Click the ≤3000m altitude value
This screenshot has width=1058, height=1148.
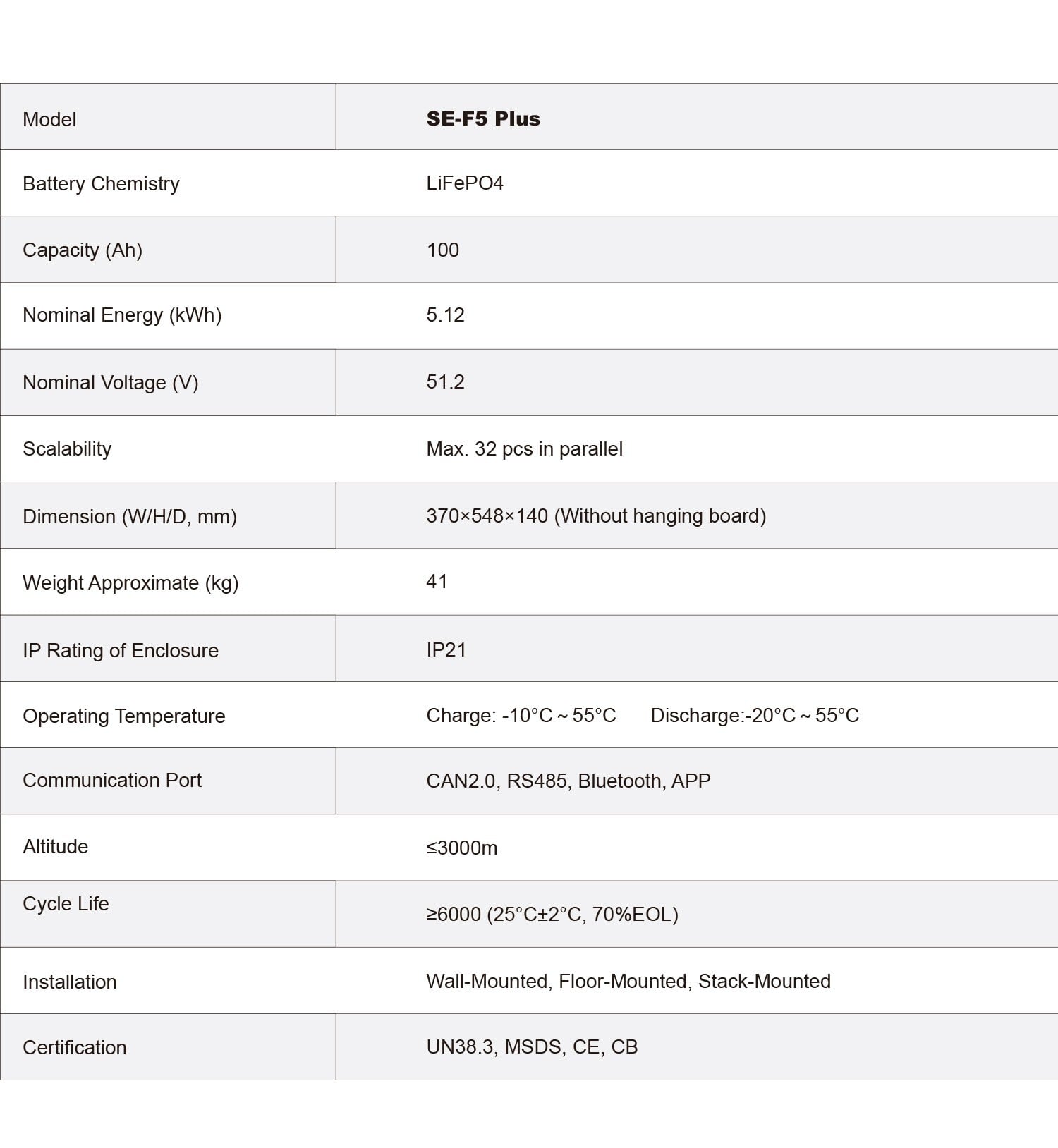(462, 848)
